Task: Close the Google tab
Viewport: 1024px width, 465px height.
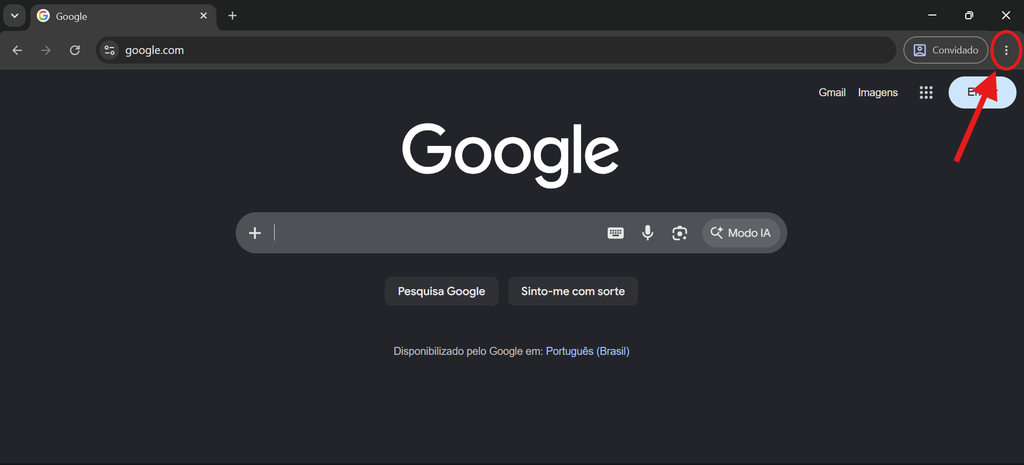Action: tap(204, 16)
